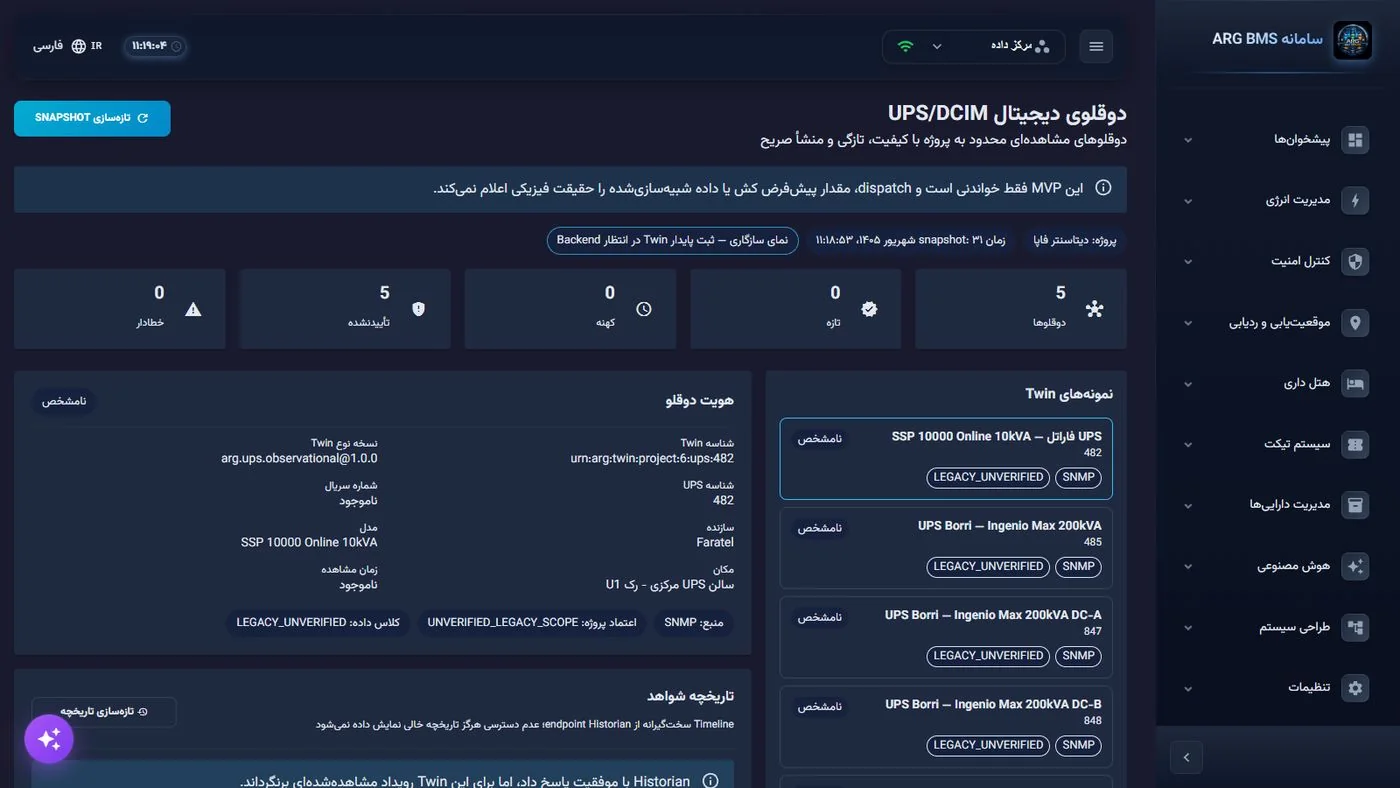Open the floating purple AI assistant button
This screenshot has width=1400, height=788.
[49, 740]
